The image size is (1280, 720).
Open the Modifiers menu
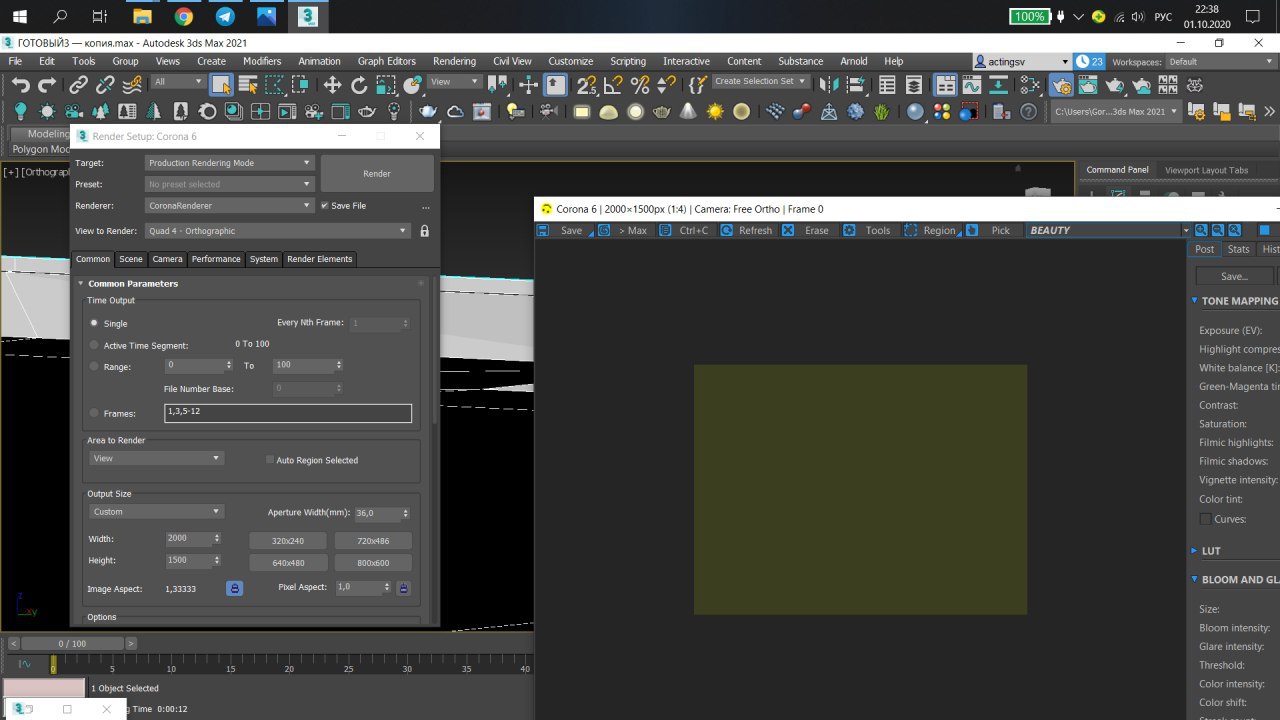click(262, 61)
